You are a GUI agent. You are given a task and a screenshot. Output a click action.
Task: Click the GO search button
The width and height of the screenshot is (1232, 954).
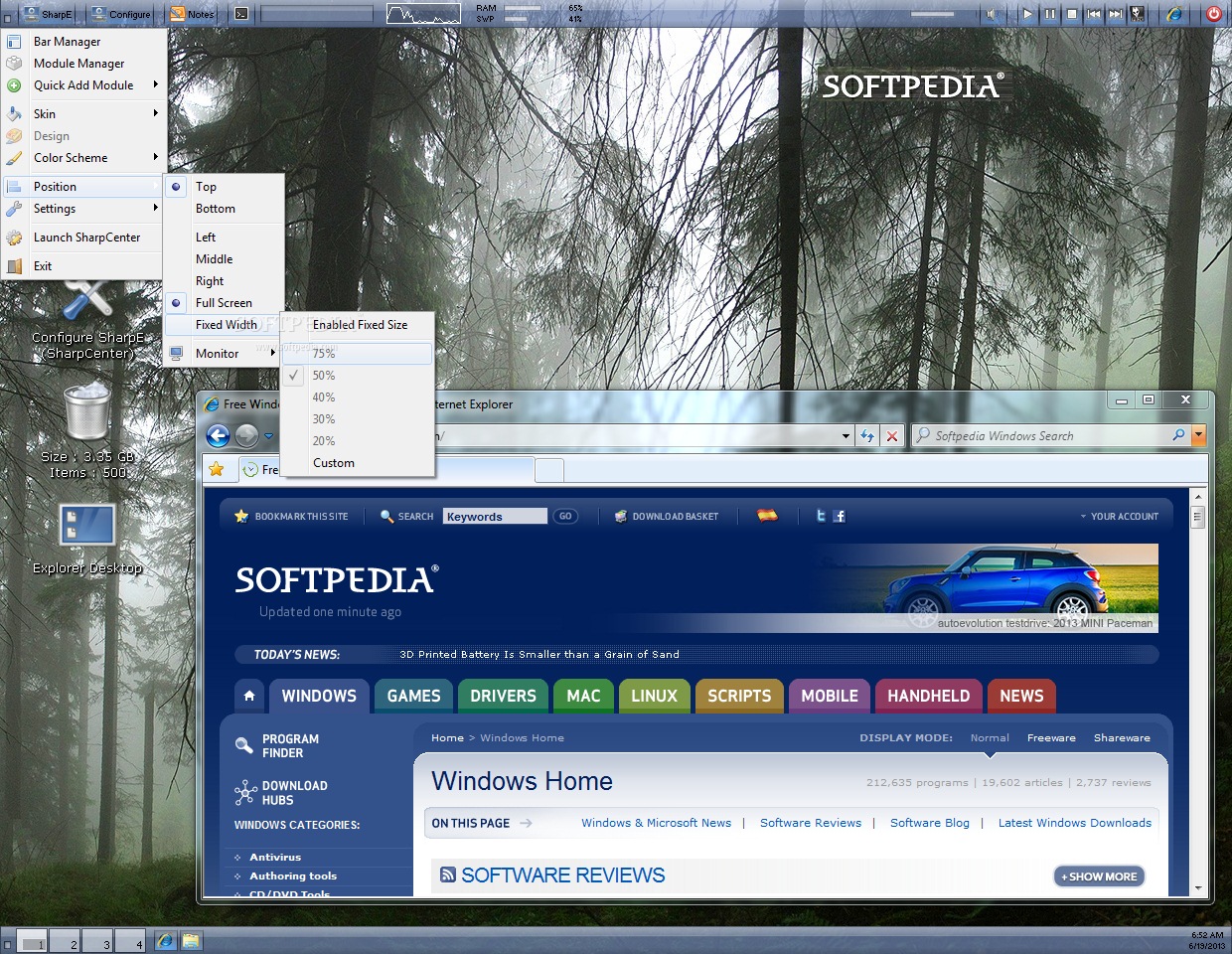click(565, 517)
